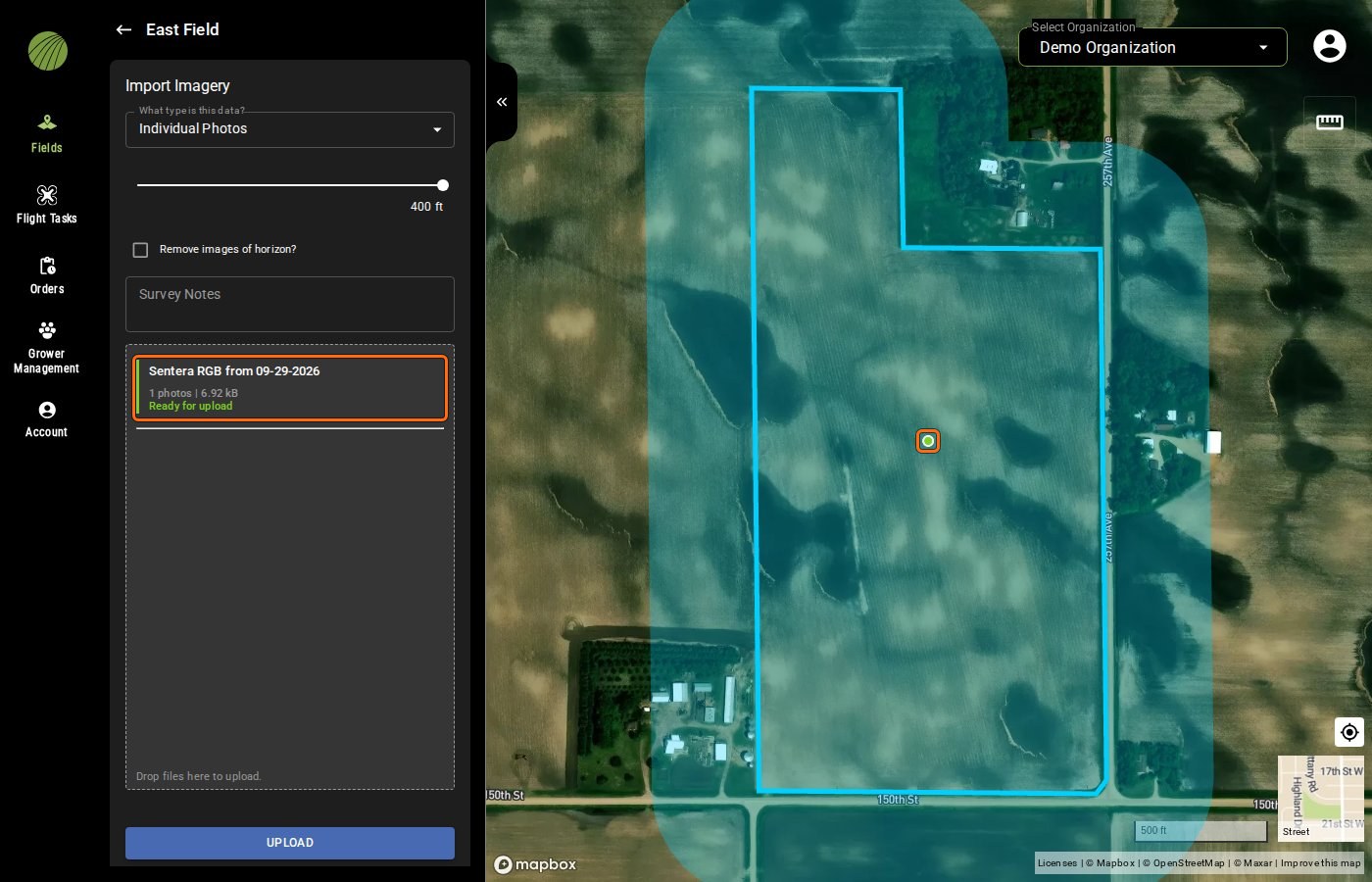Click the green leaf app logo
Viewport: 1372px width, 882px height.
tap(48, 51)
